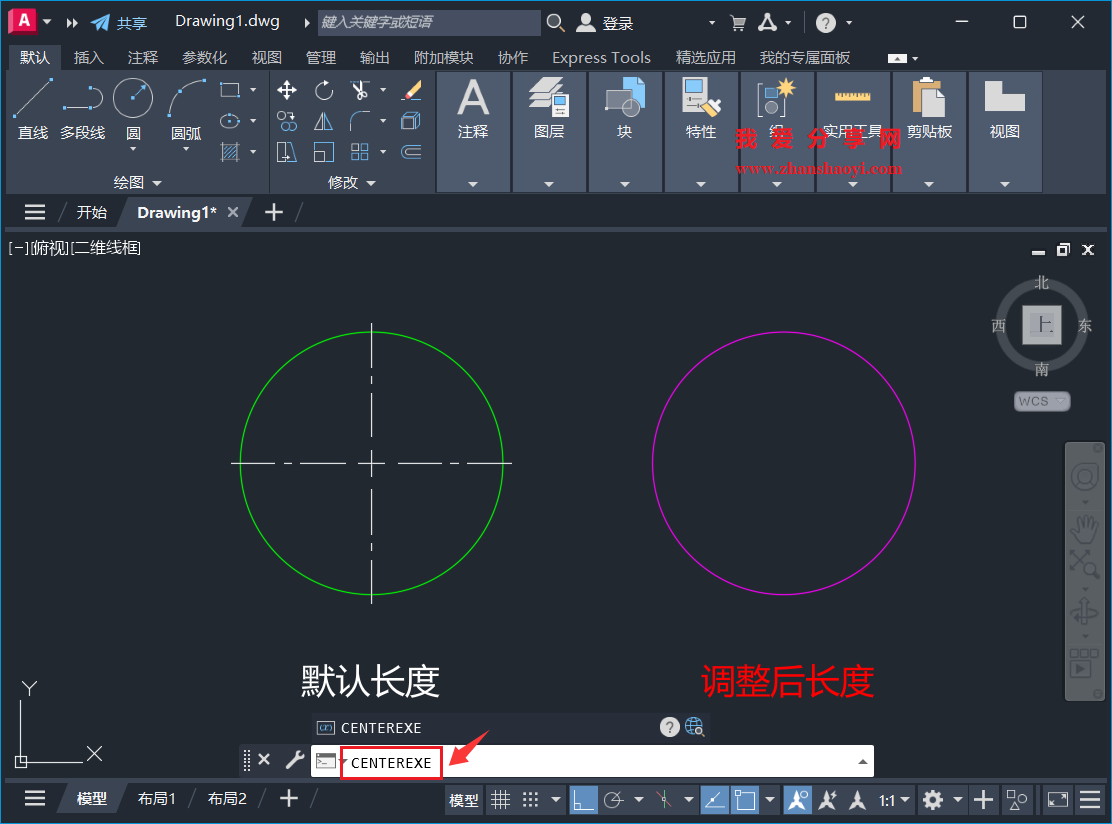Screen dimensions: 1112x824
Task: Expand the 修改 panel options
Action: pos(371,182)
